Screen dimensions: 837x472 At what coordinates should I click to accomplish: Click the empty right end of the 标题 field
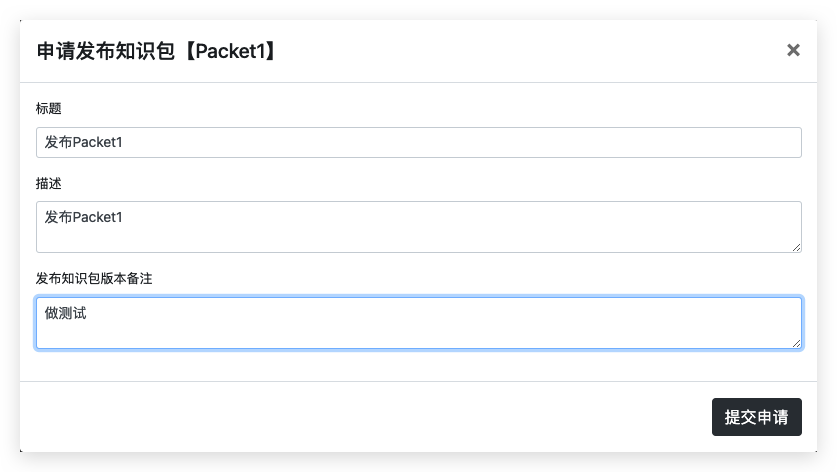click(700, 142)
